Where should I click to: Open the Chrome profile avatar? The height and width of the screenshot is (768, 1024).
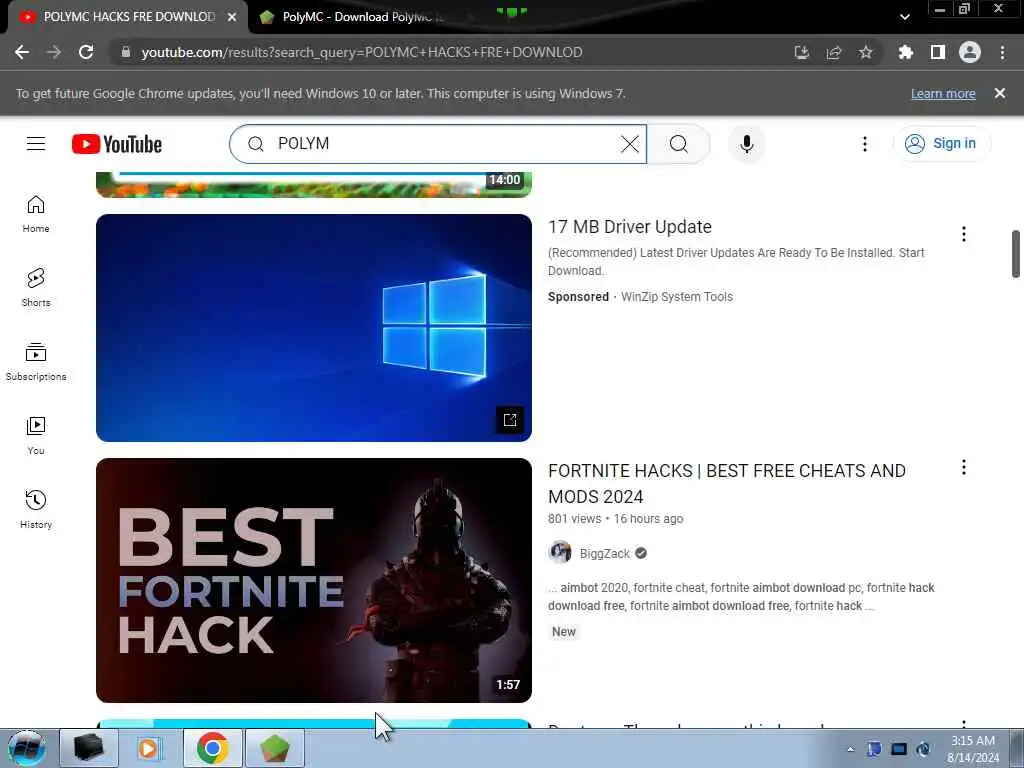(x=969, y=52)
